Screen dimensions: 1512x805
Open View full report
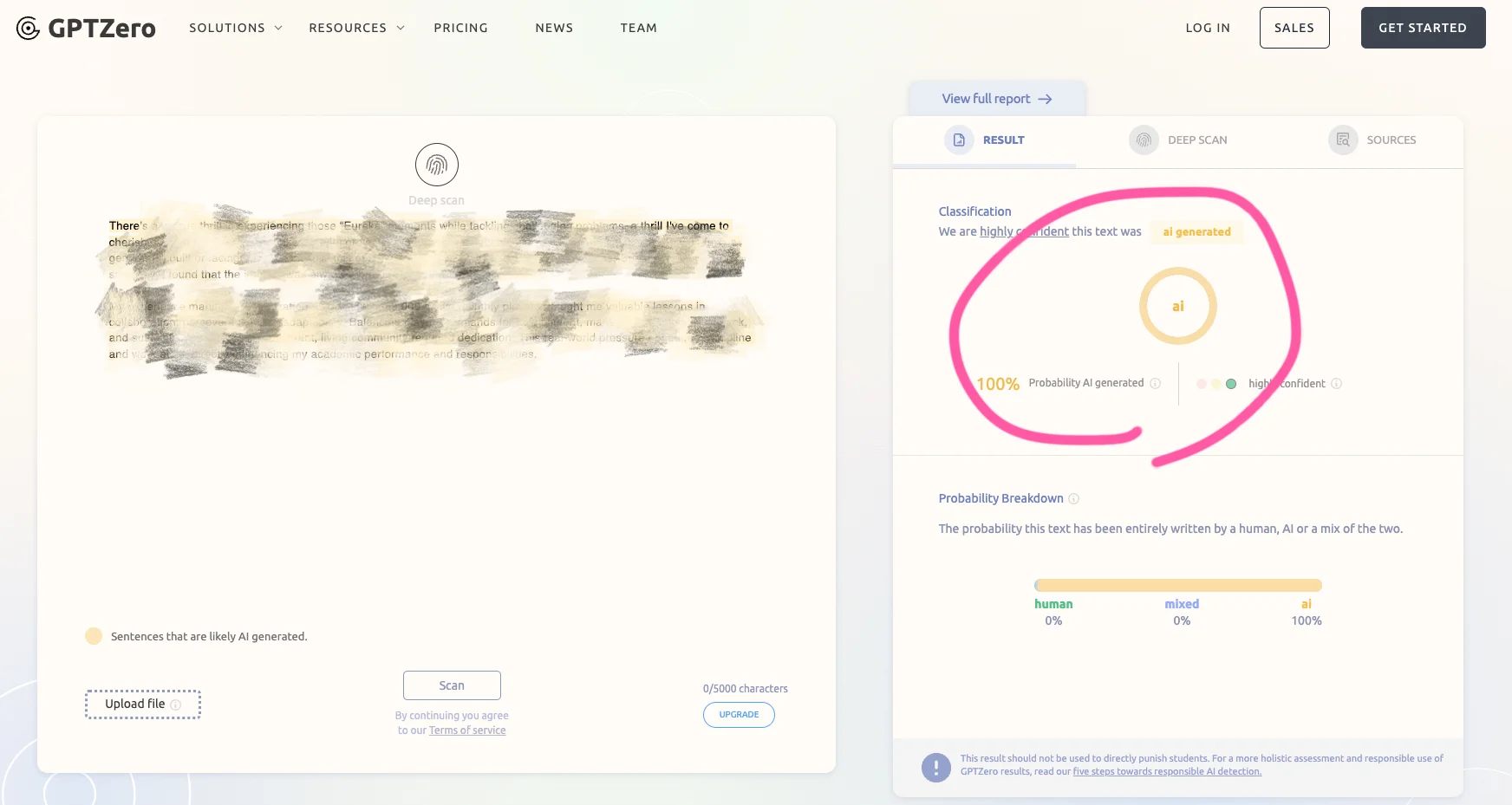click(997, 99)
